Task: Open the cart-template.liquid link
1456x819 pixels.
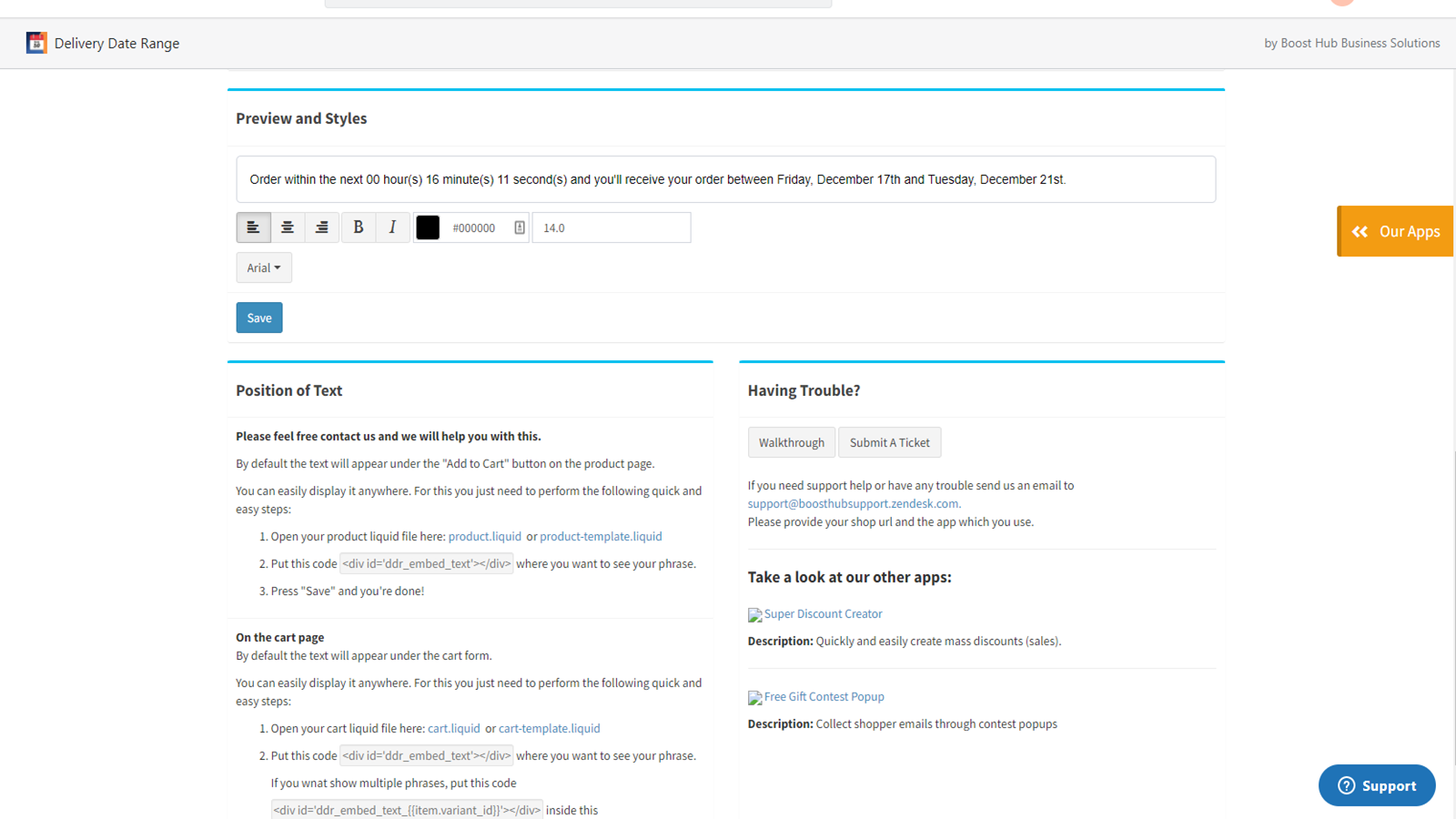Action: click(549, 728)
